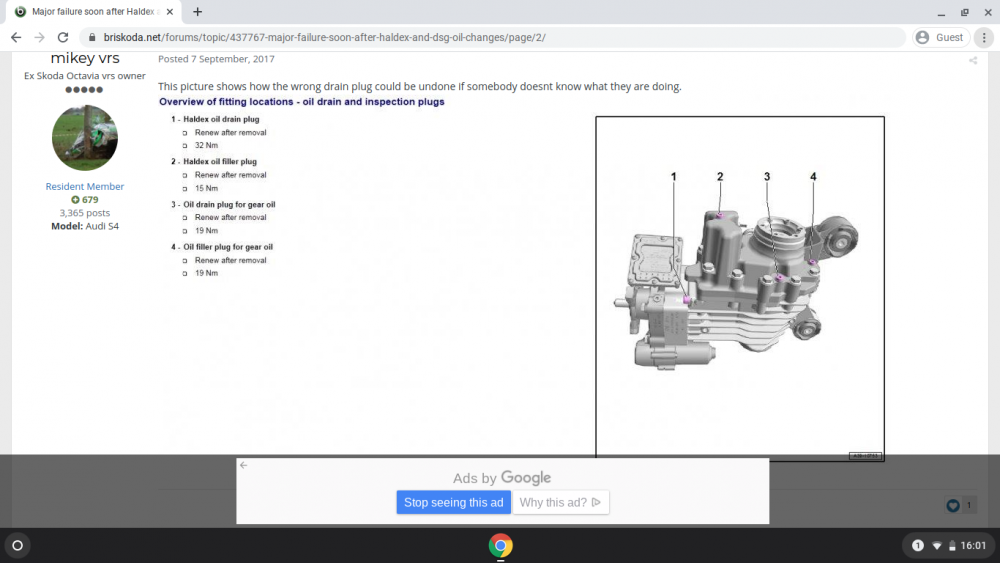
Task: Select Ex Skoda Octavia vrs owner text
Action: [x=85, y=76]
